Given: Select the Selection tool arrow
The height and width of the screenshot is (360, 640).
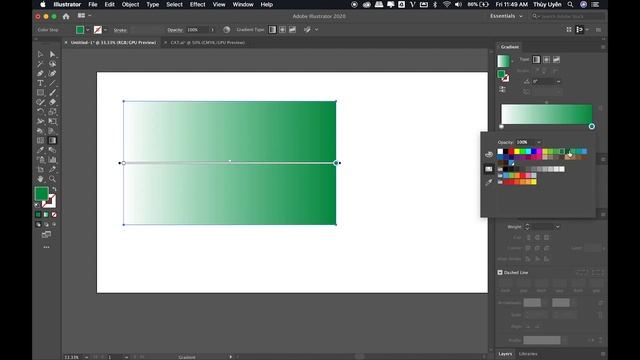Looking at the screenshot, I should [x=40, y=54].
